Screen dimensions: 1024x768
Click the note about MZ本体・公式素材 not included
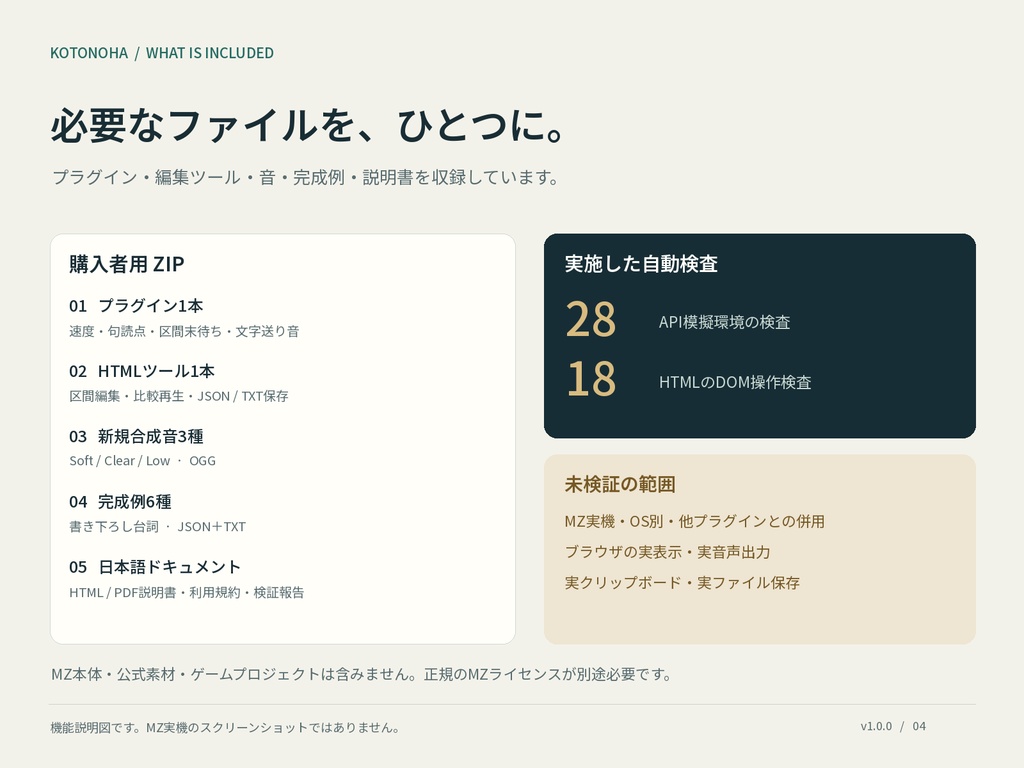(362, 674)
